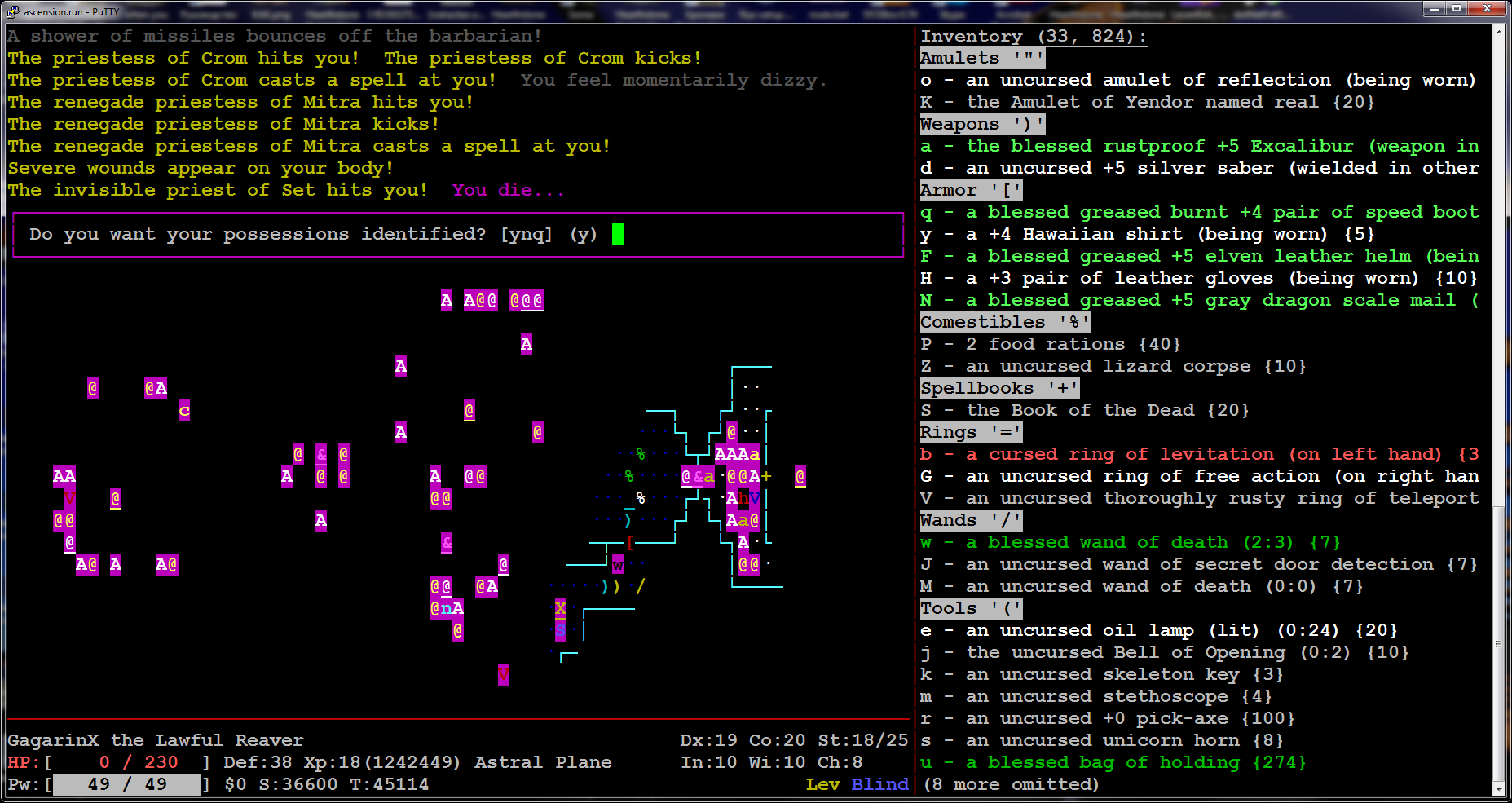
Task: Click the 'Astral Plane' location text
Action: pyautogui.click(x=543, y=762)
